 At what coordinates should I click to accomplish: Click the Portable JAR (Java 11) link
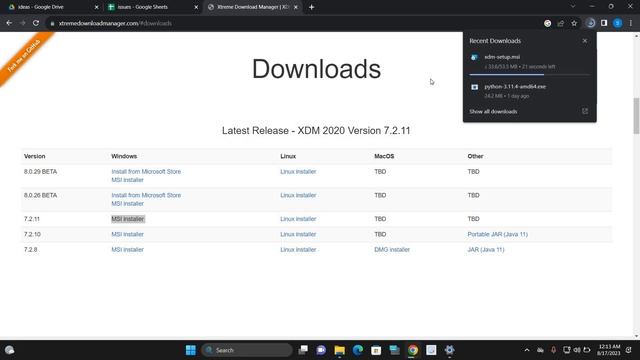tap(498, 234)
